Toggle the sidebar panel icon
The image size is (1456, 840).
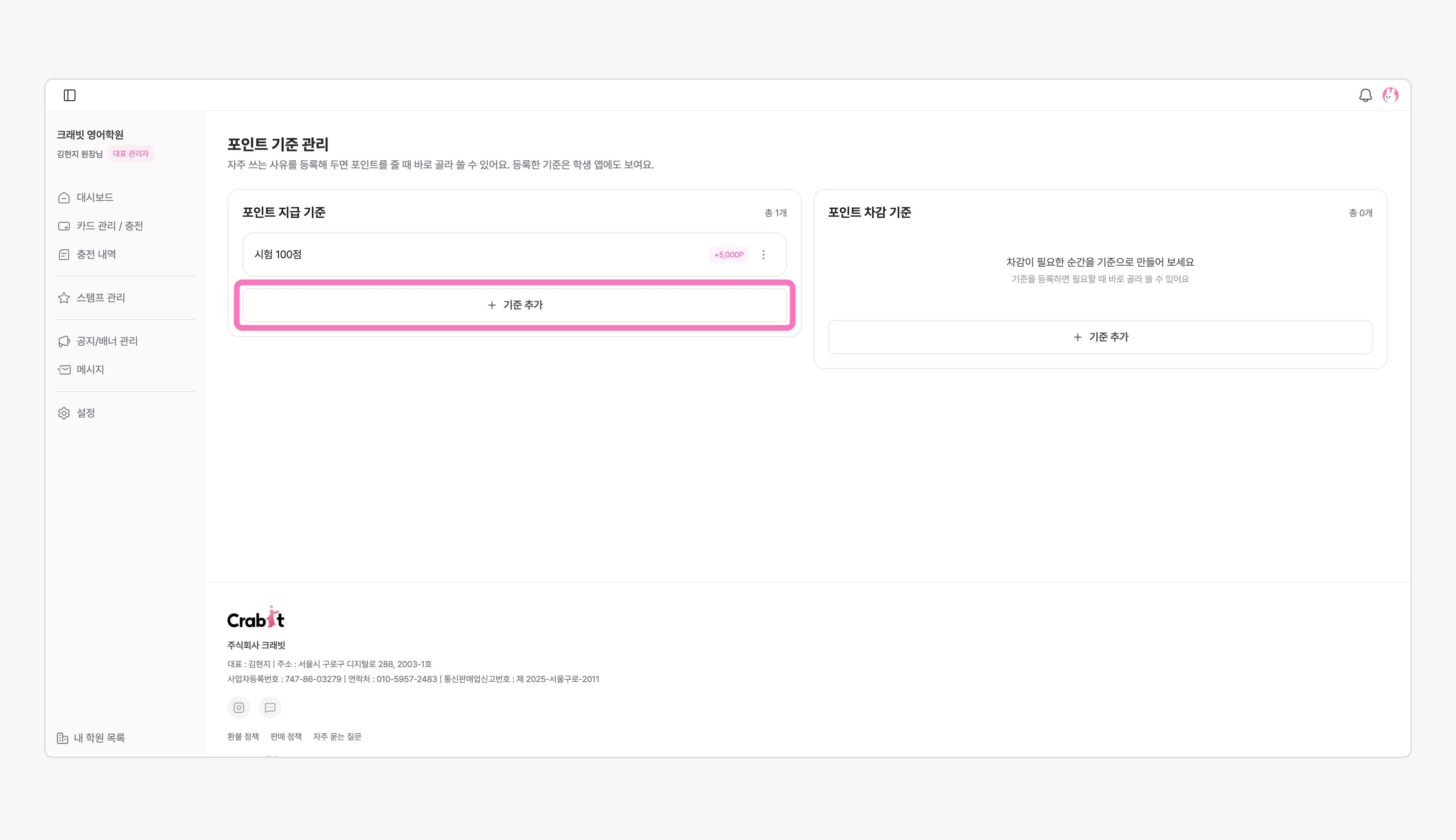click(70, 95)
